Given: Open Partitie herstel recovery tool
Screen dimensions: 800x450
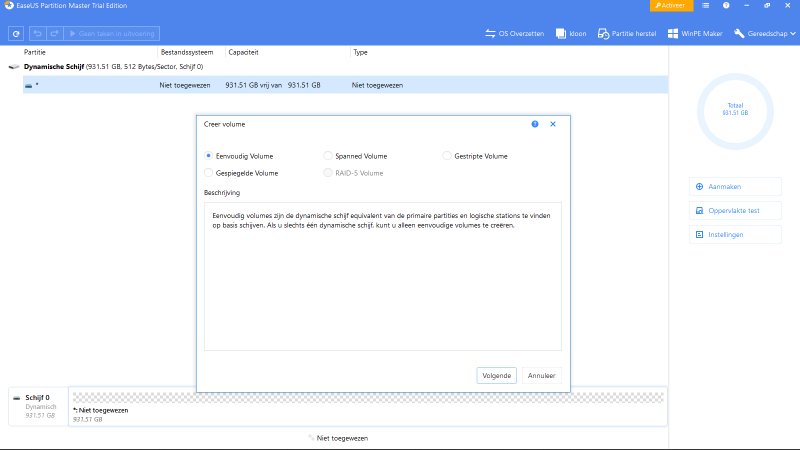Looking at the screenshot, I should coord(627,34).
